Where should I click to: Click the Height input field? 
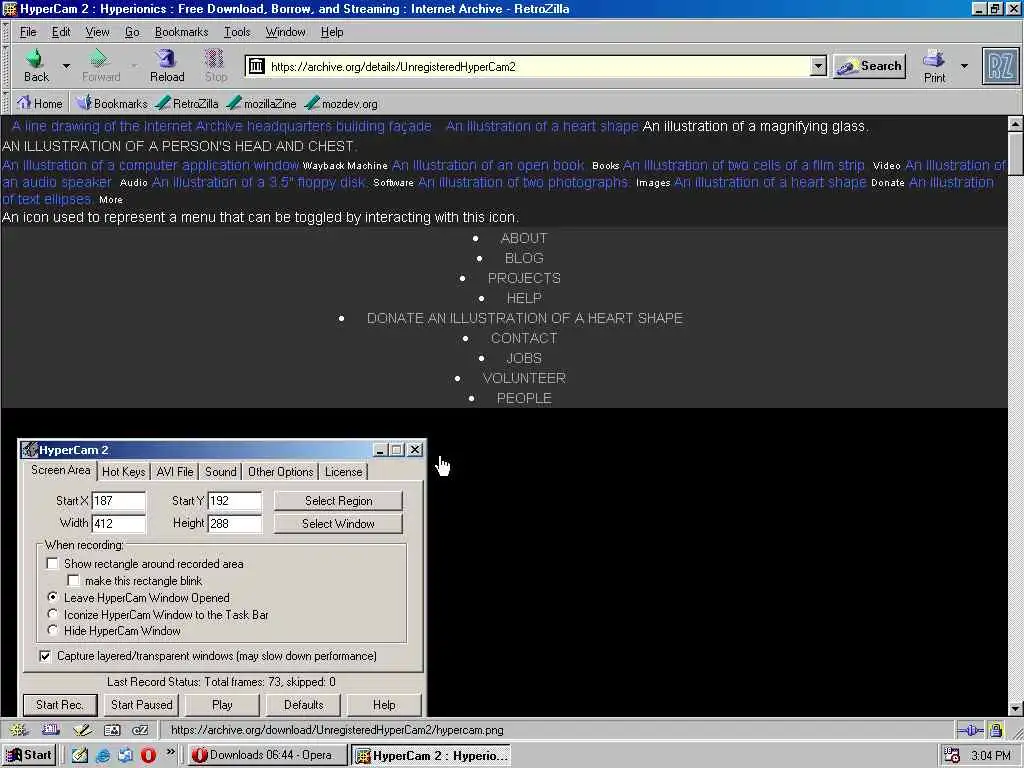coord(234,523)
